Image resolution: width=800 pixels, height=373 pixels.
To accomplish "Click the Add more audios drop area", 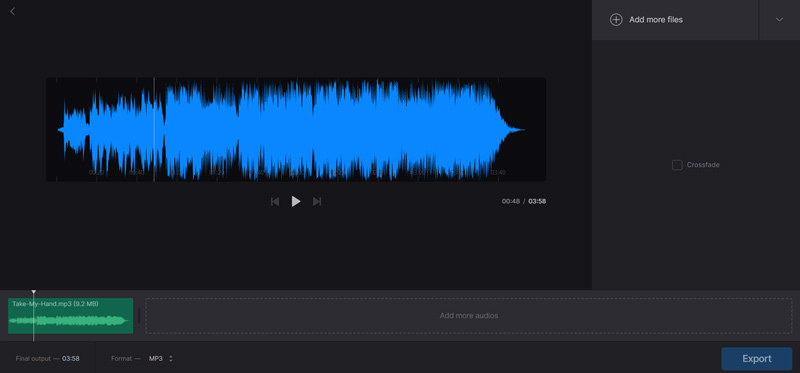I will click(x=469, y=316).
